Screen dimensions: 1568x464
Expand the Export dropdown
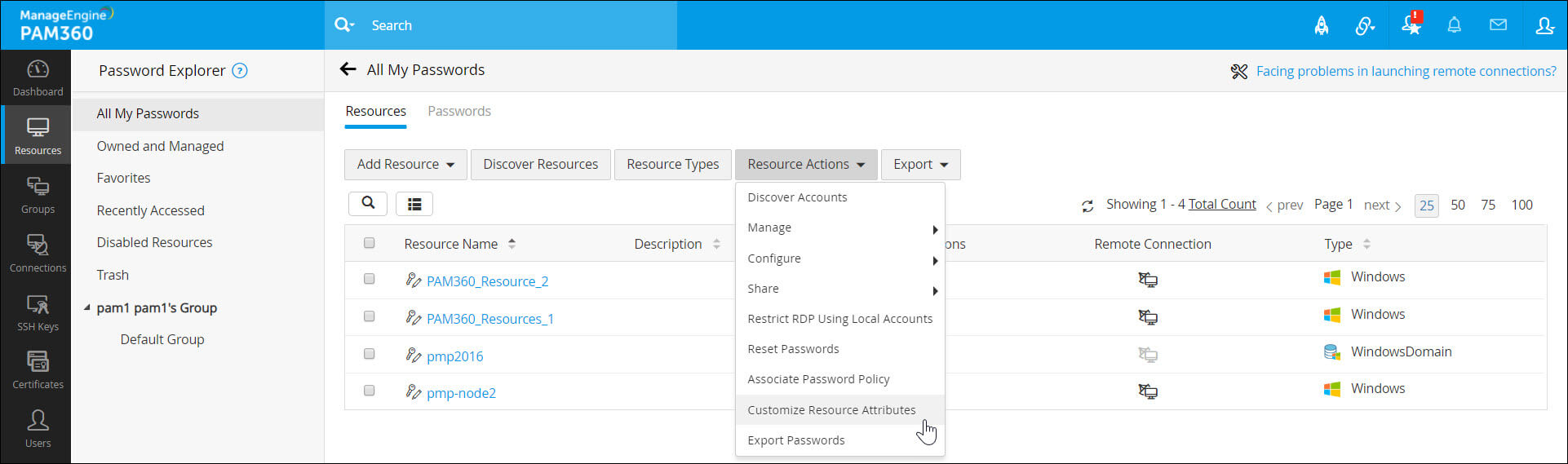click(x=920, y=164)
